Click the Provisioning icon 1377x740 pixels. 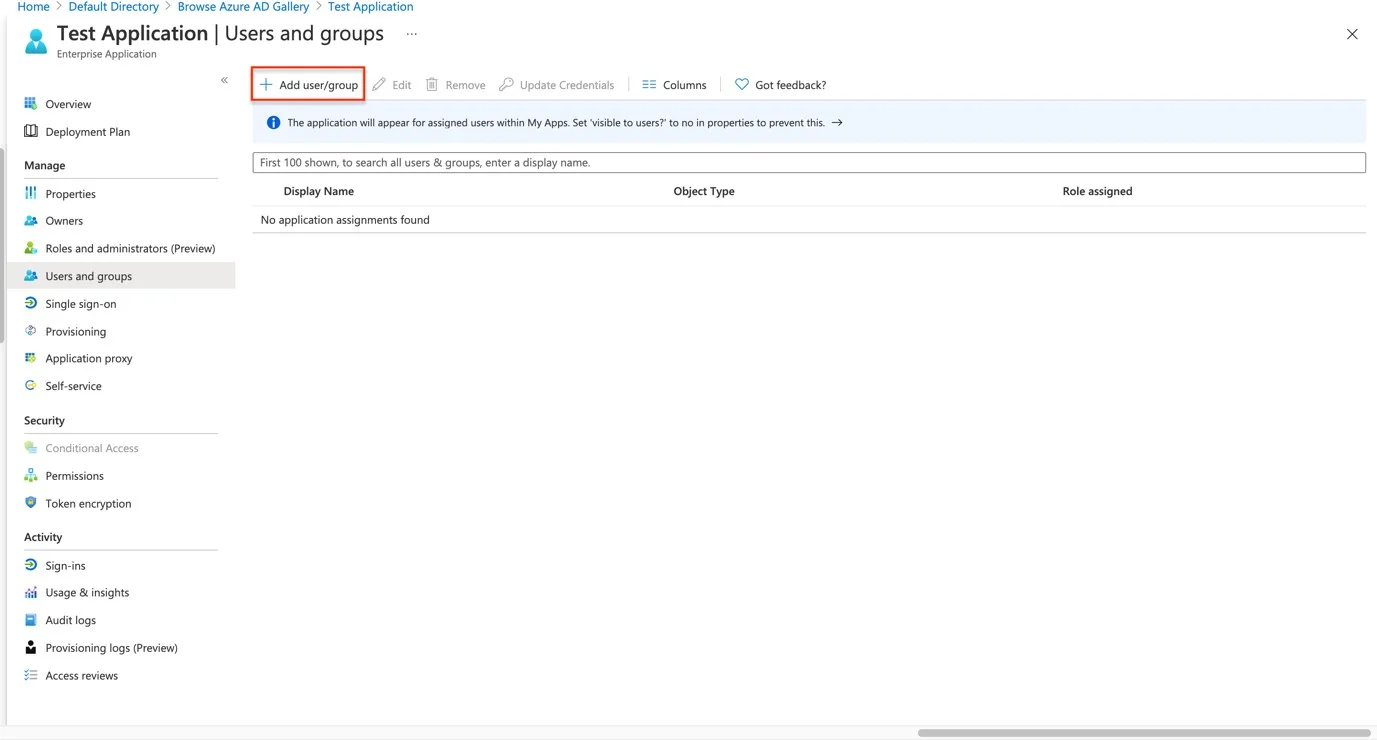coord(31,331)
